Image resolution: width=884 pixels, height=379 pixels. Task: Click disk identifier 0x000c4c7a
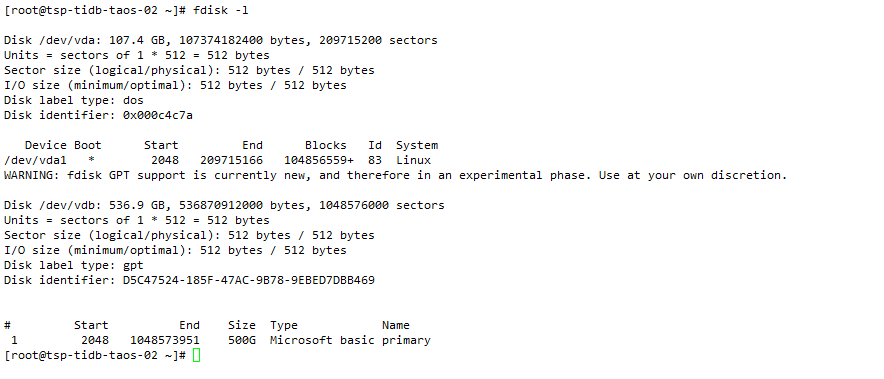tap(158, 115)
